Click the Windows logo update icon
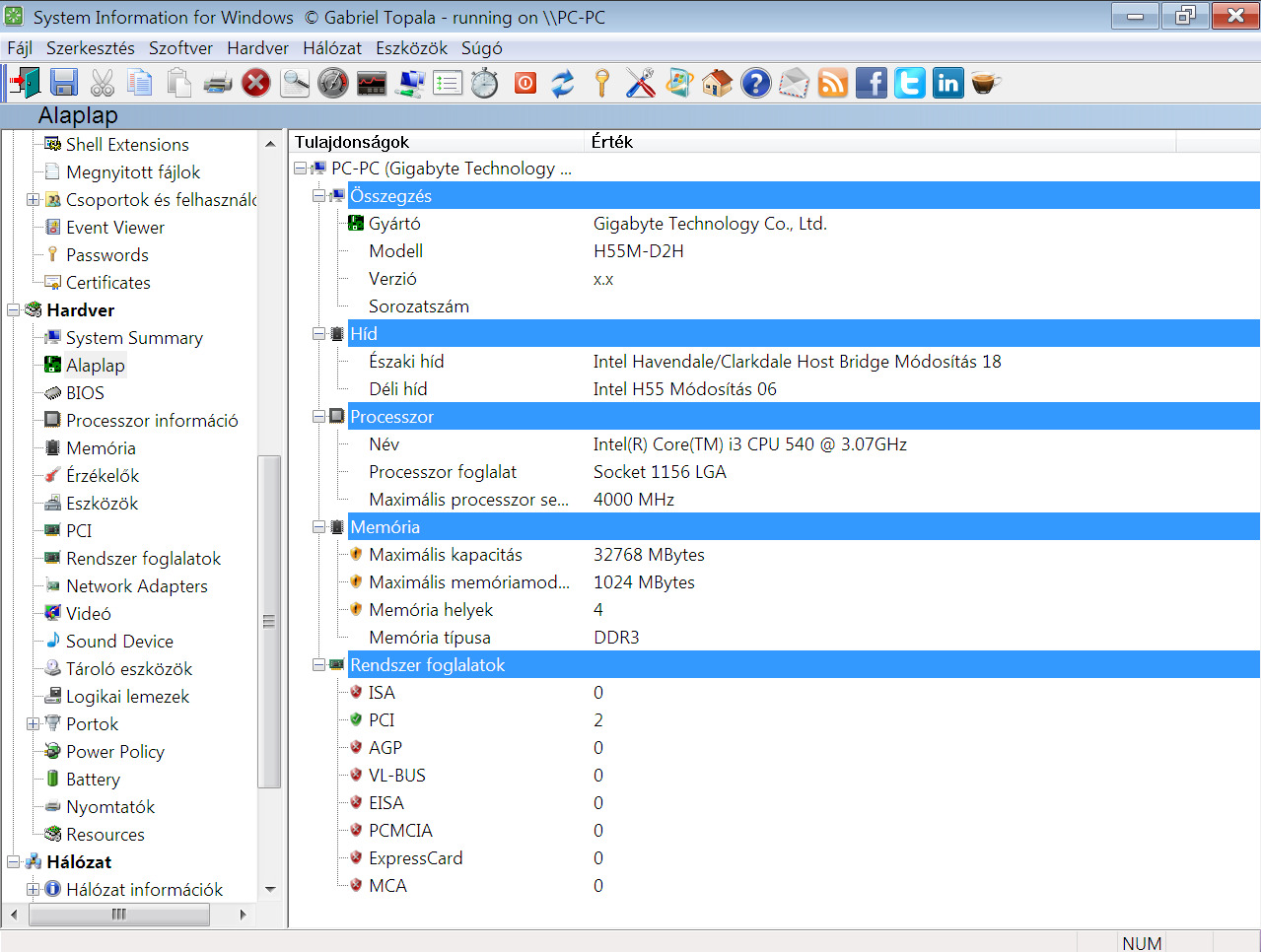Viewport: 1261px width, 952px height. click(679, 84)
